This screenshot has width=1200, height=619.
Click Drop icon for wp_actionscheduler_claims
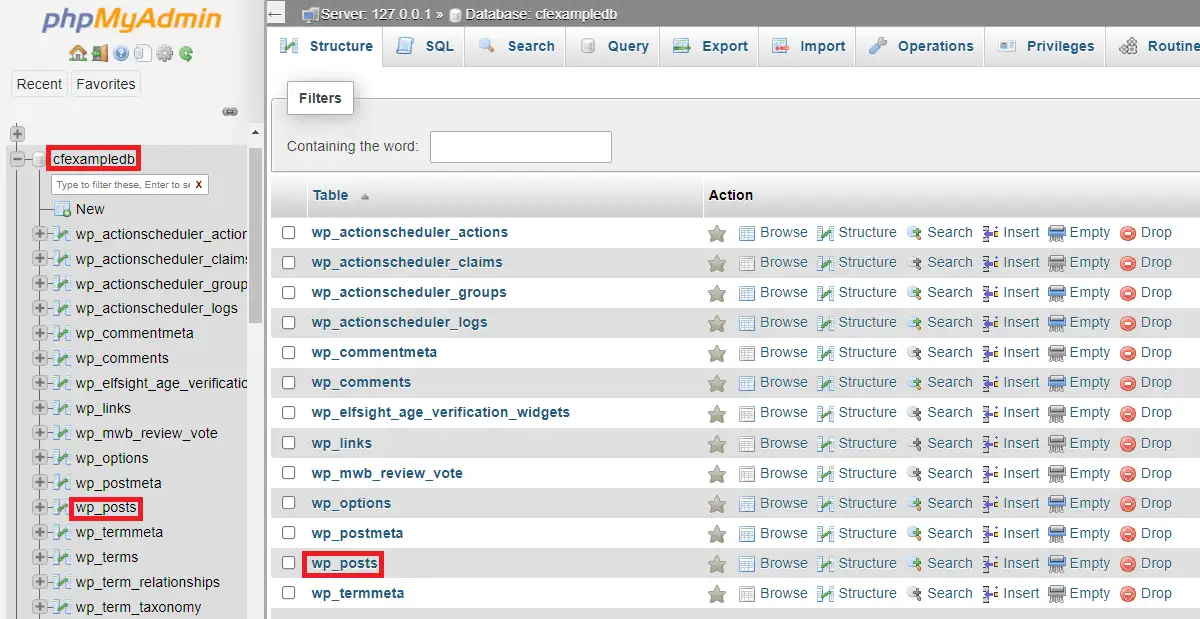1128,263
